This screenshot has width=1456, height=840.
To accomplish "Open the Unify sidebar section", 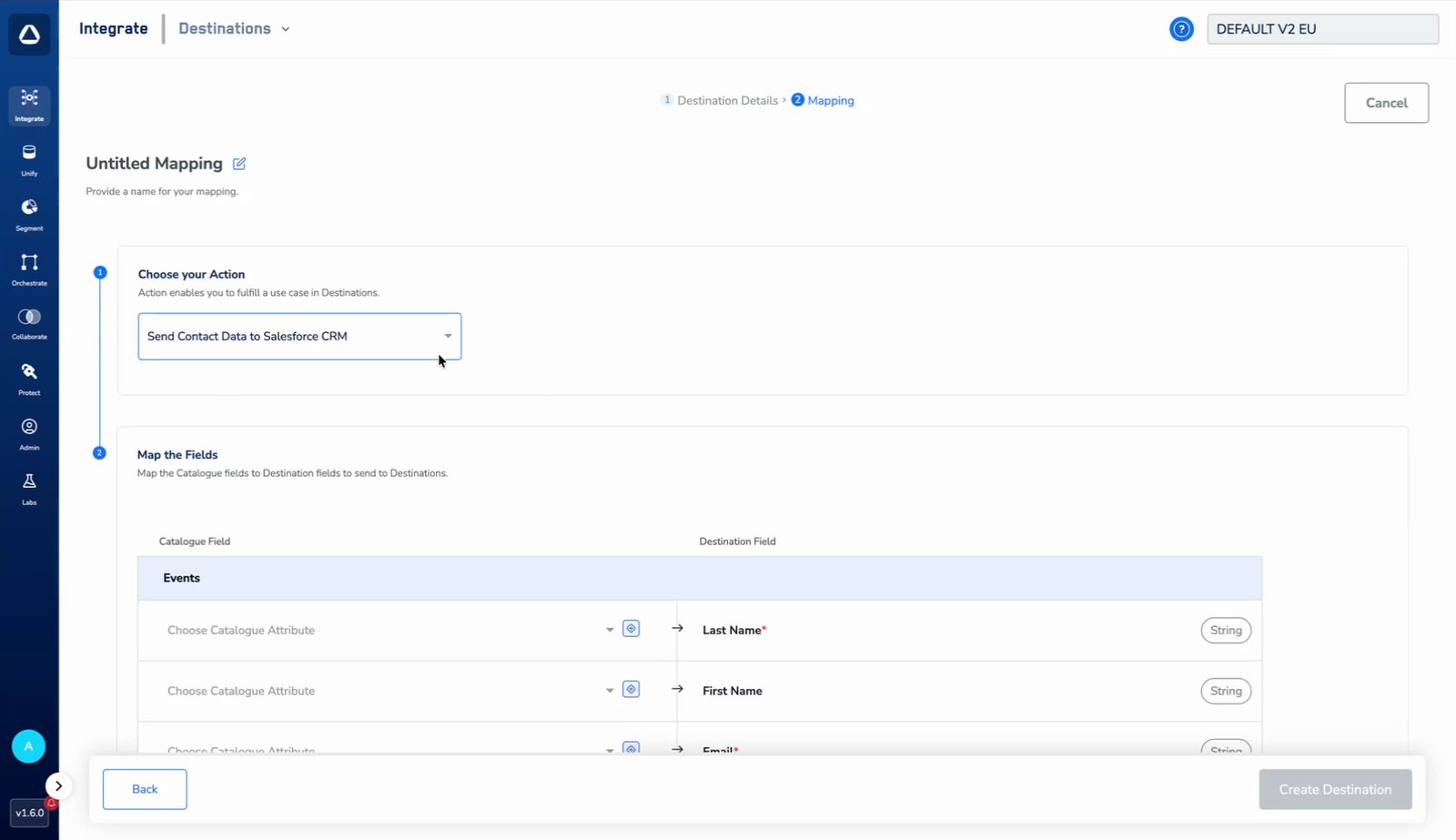I will coord(29,160).
